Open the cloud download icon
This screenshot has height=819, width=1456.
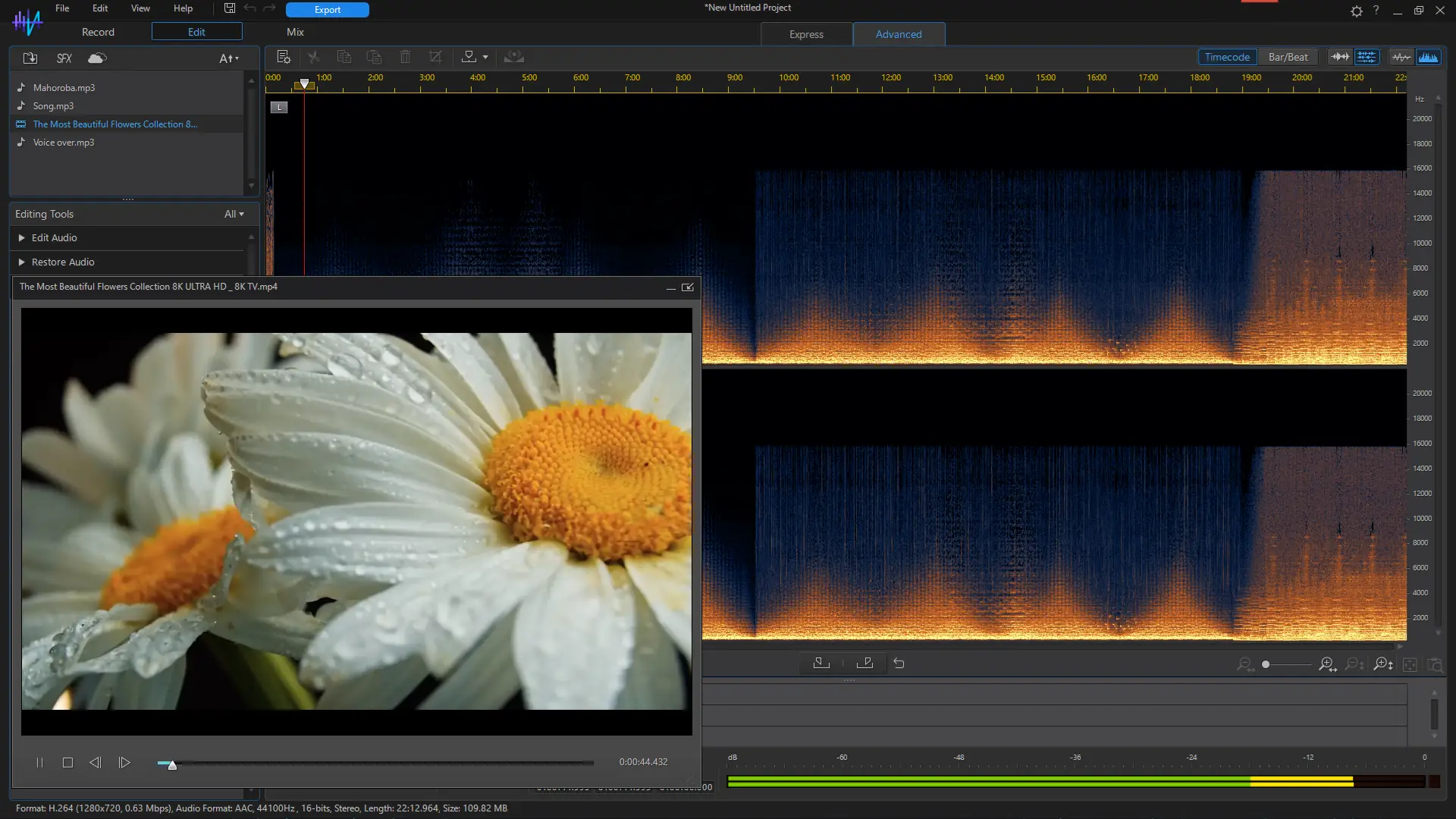click(97, 58)
